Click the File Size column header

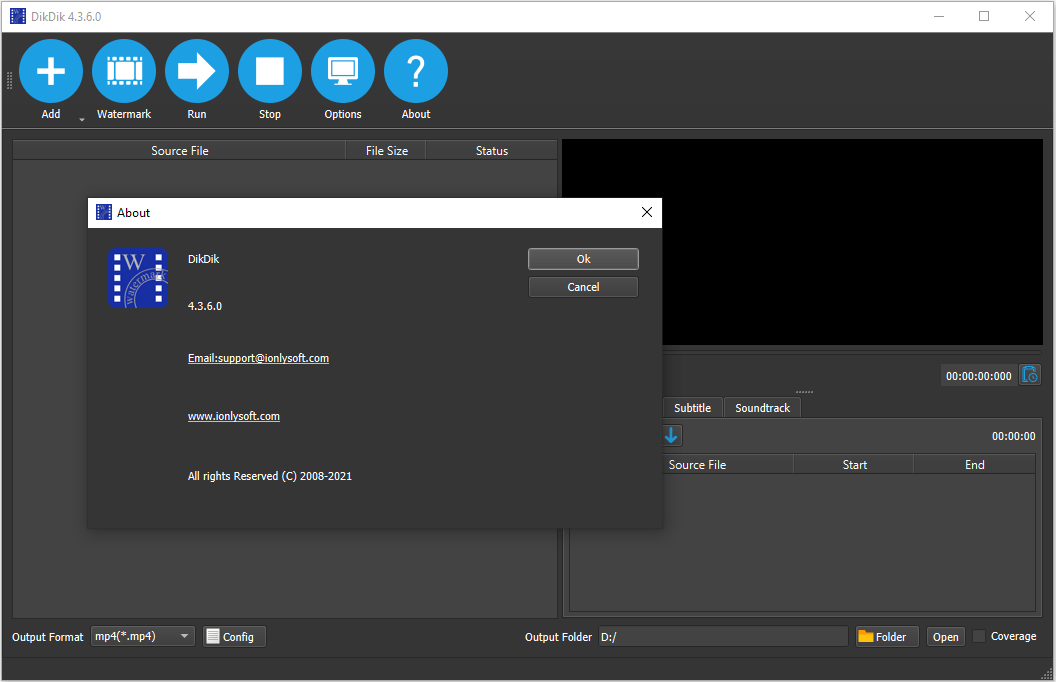387,151
